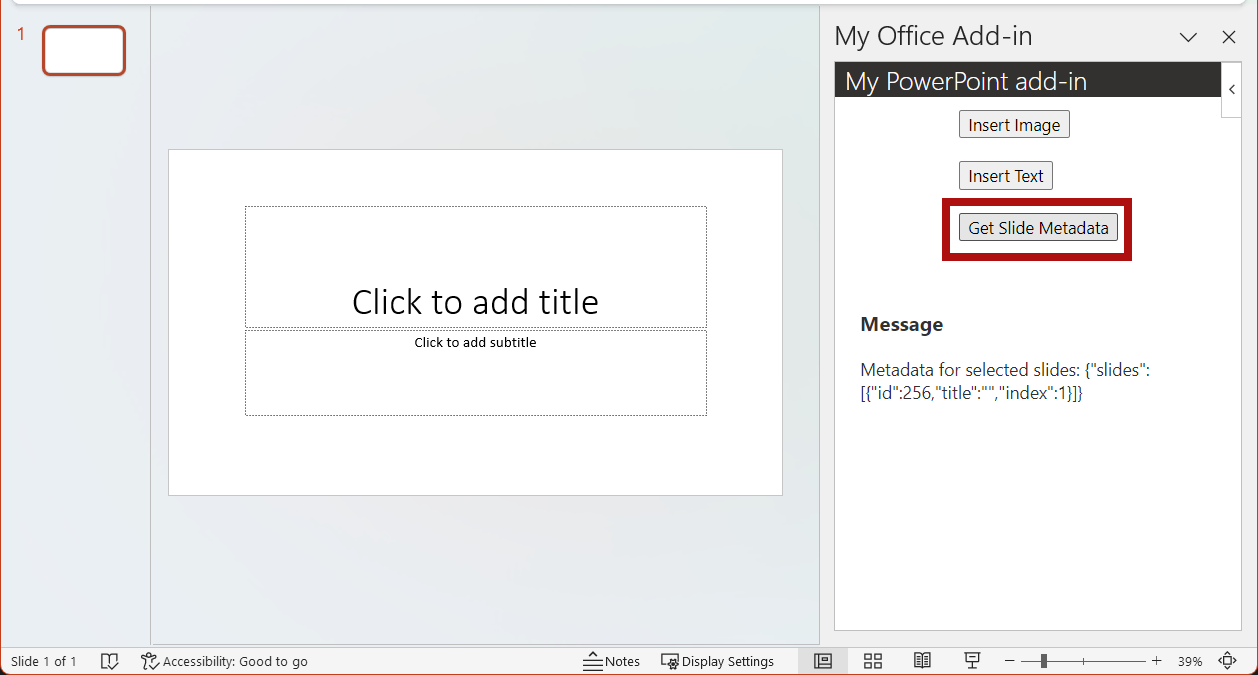Select slide 1 thumbnail
1258x675 pixels.
[x=84, y=50]
